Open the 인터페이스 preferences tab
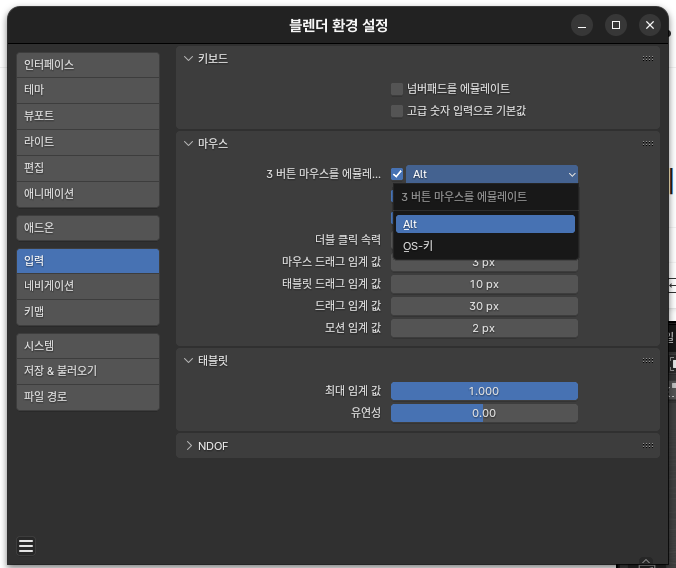Viewport: 676px width, 568px height. coord(88,65)
